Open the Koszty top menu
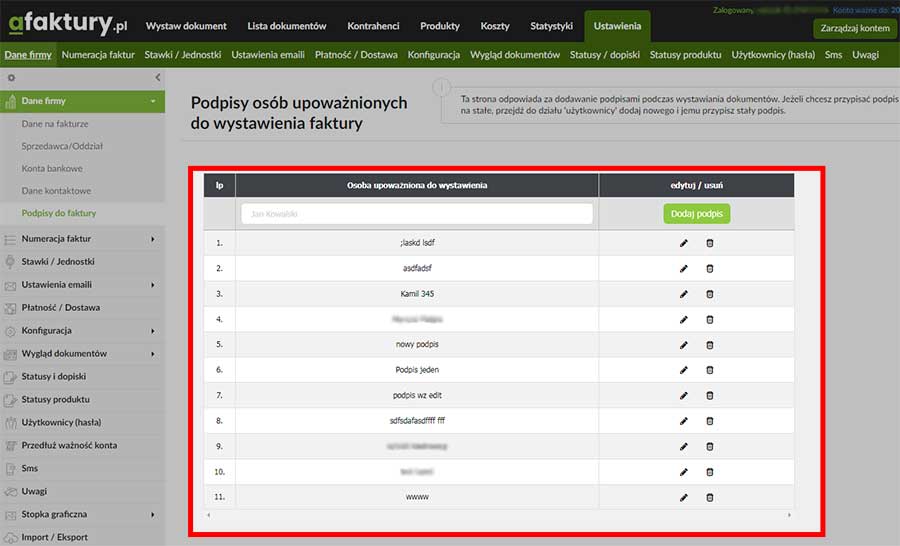This screenshot has height=546, width=900. tap(495, 26)
